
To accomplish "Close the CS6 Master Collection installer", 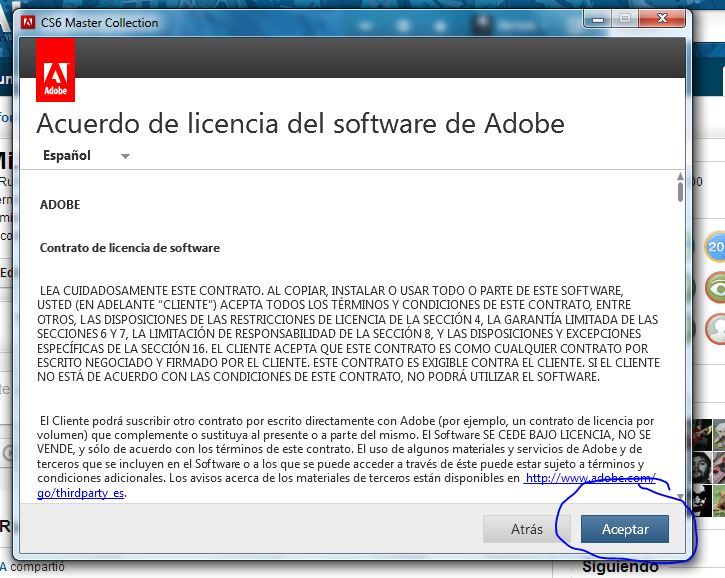I will 662,19.
